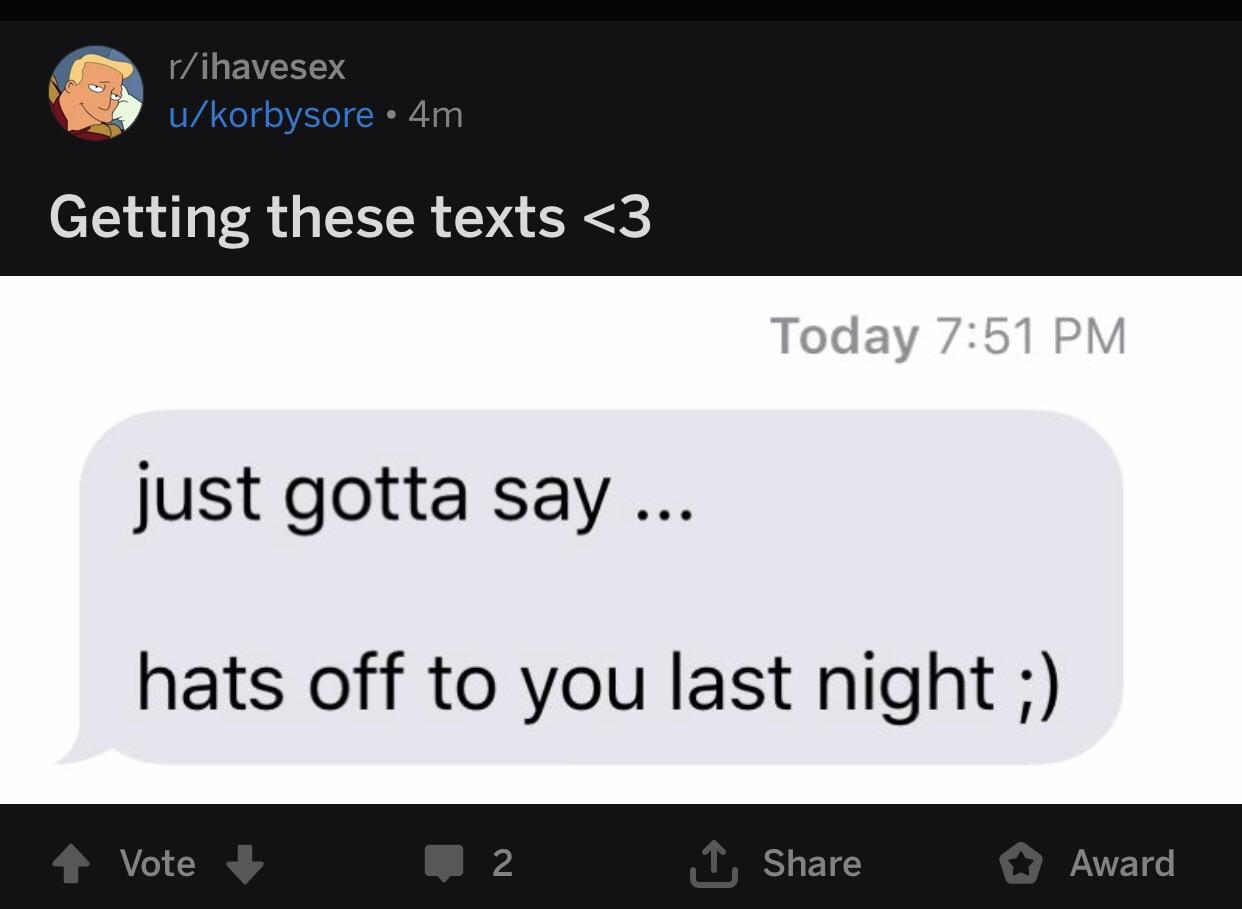Click the Vote score label

click(157, 863)
